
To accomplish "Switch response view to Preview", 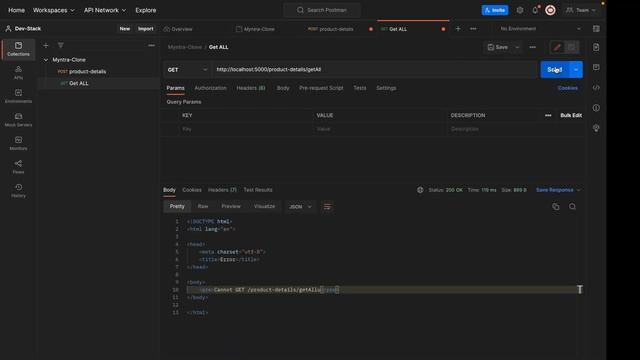I will pos(231,207).
